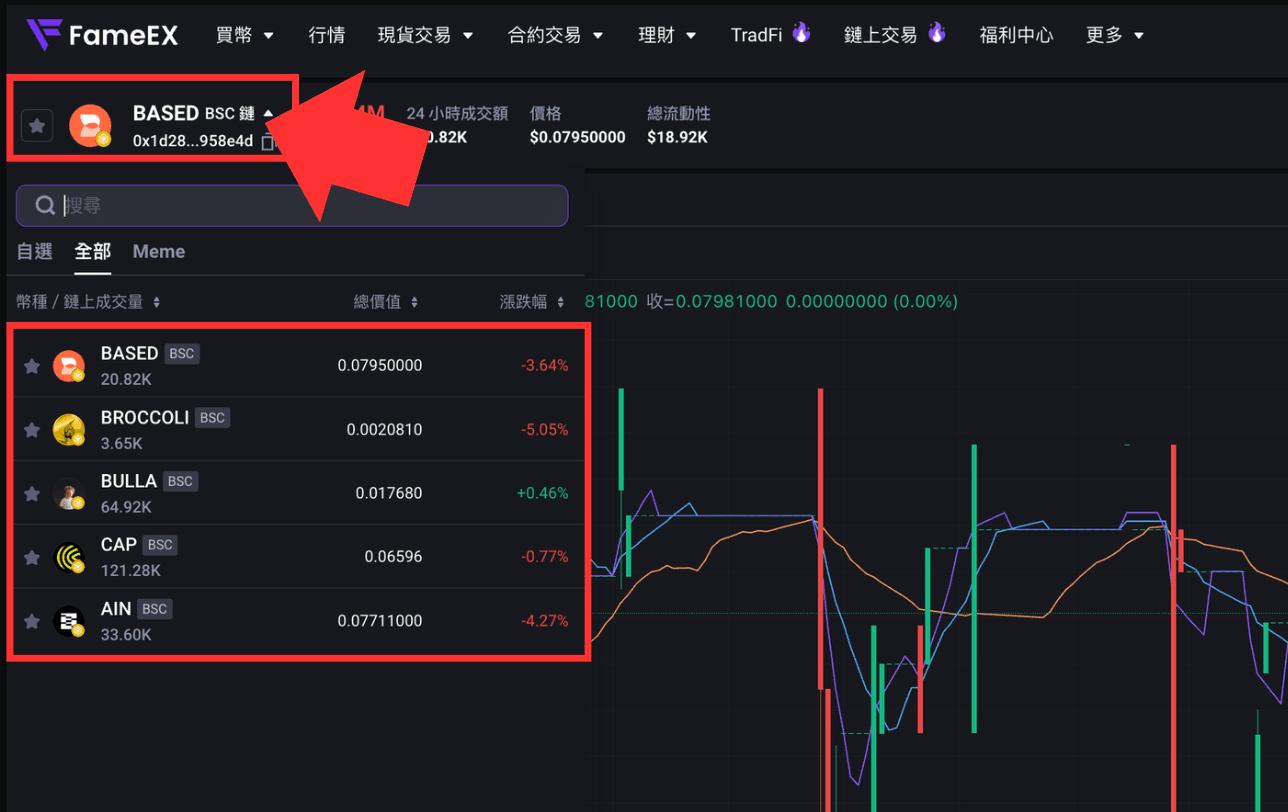
Task: Go to 行情 page
Action: (327, 35)
